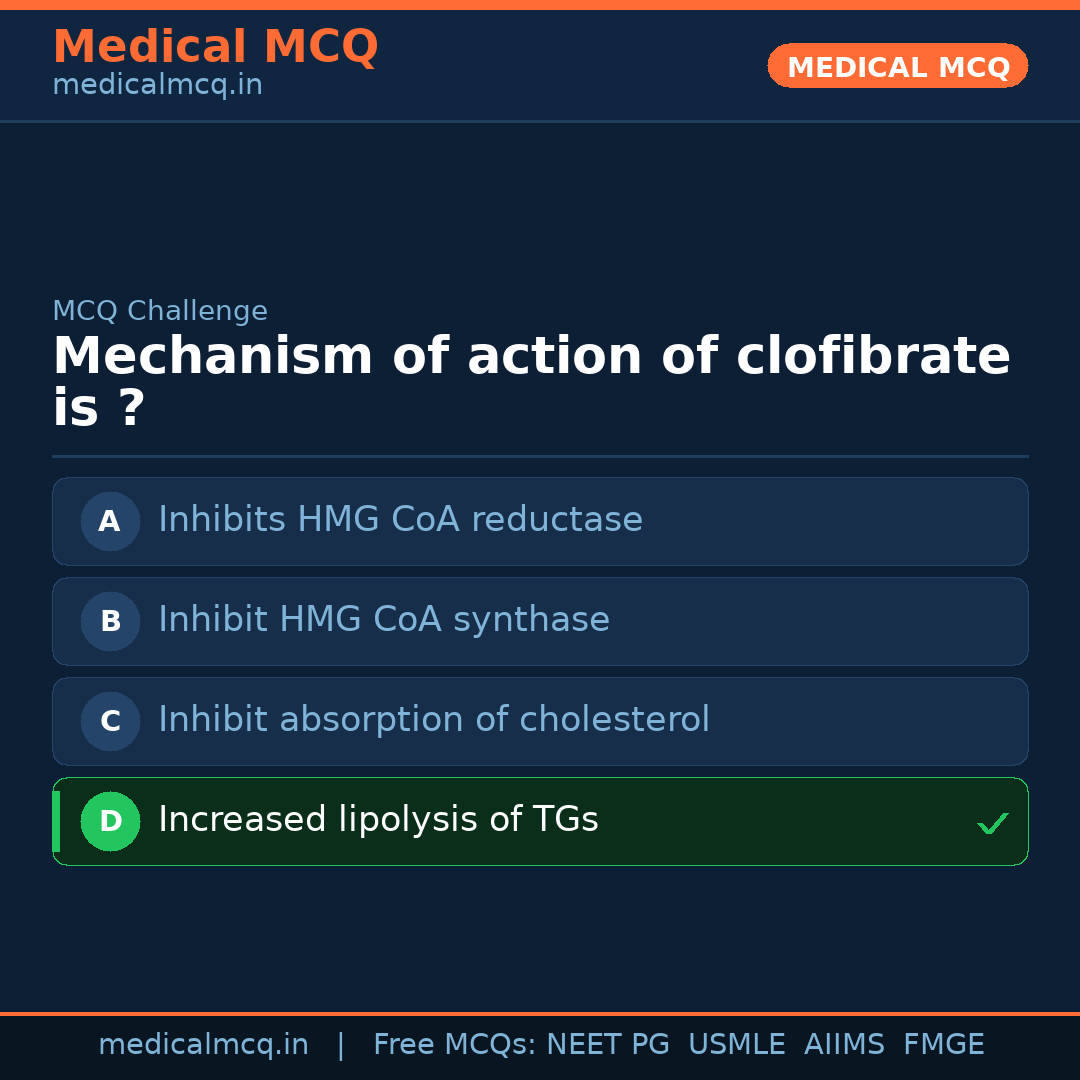
Task: Click the green D letter circle
Action: click(110, 821)
